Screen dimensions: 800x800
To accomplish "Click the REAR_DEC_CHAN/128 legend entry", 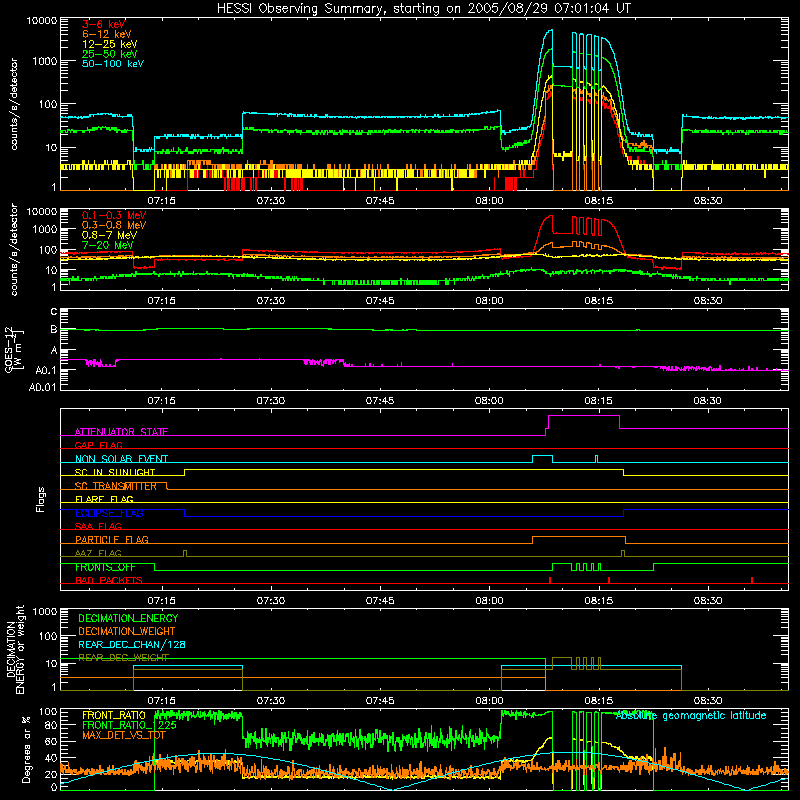I will tap(132, 645).
